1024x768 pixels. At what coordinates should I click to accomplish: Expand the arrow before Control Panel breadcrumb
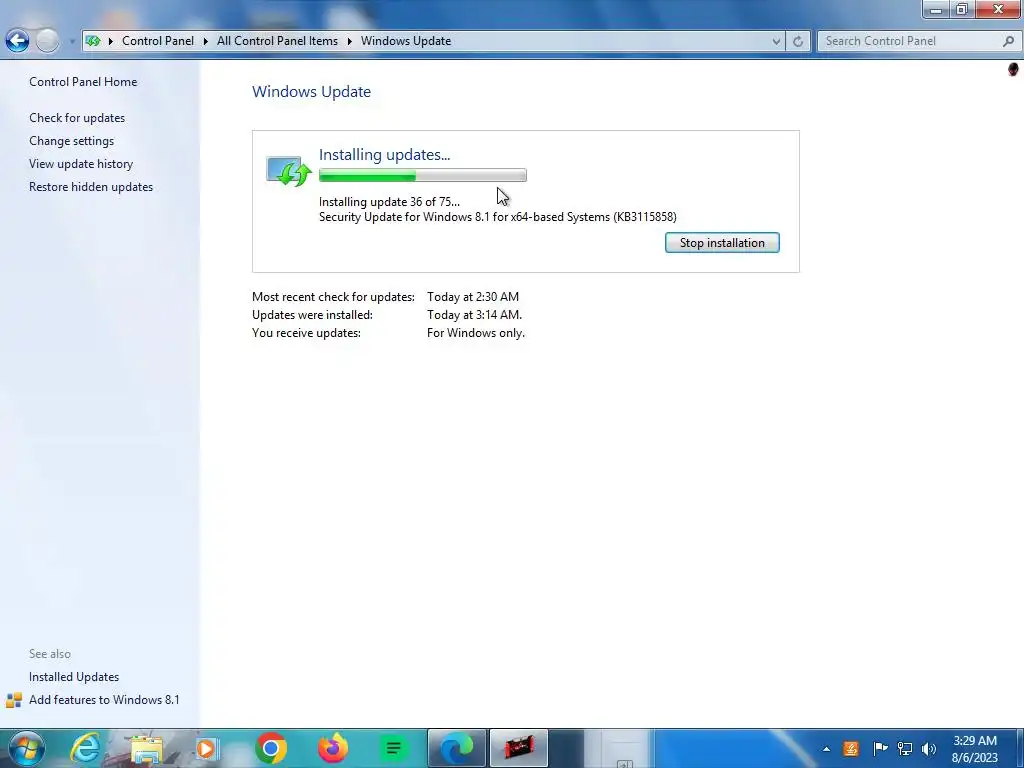click(x=110, y=41)
